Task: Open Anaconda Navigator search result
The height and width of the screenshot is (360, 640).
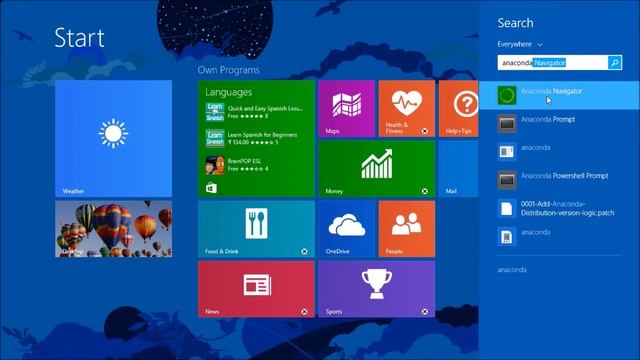Action: click(x=559, y=95)
